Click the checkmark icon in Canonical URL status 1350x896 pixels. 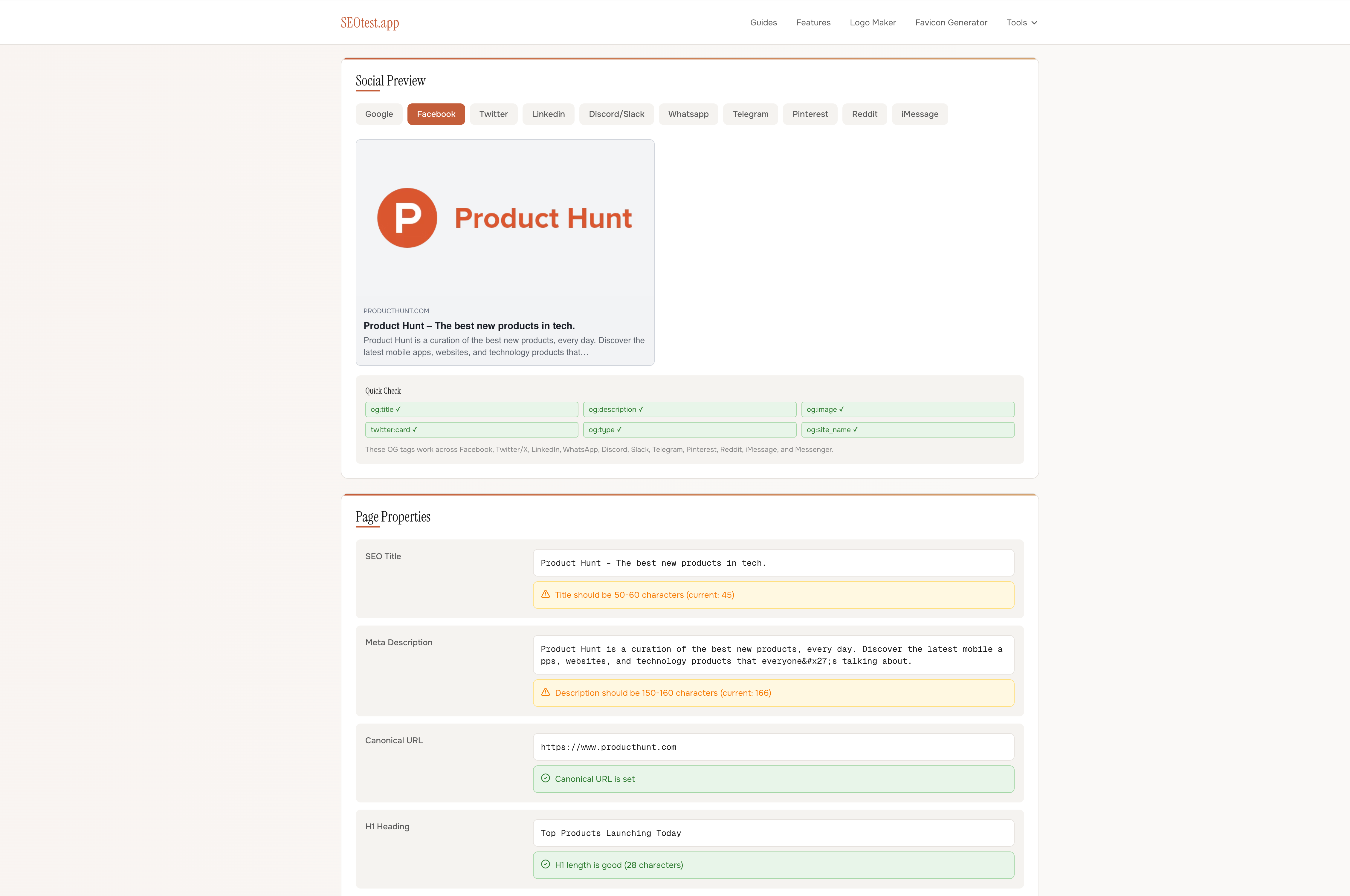[x=545, y=779]
